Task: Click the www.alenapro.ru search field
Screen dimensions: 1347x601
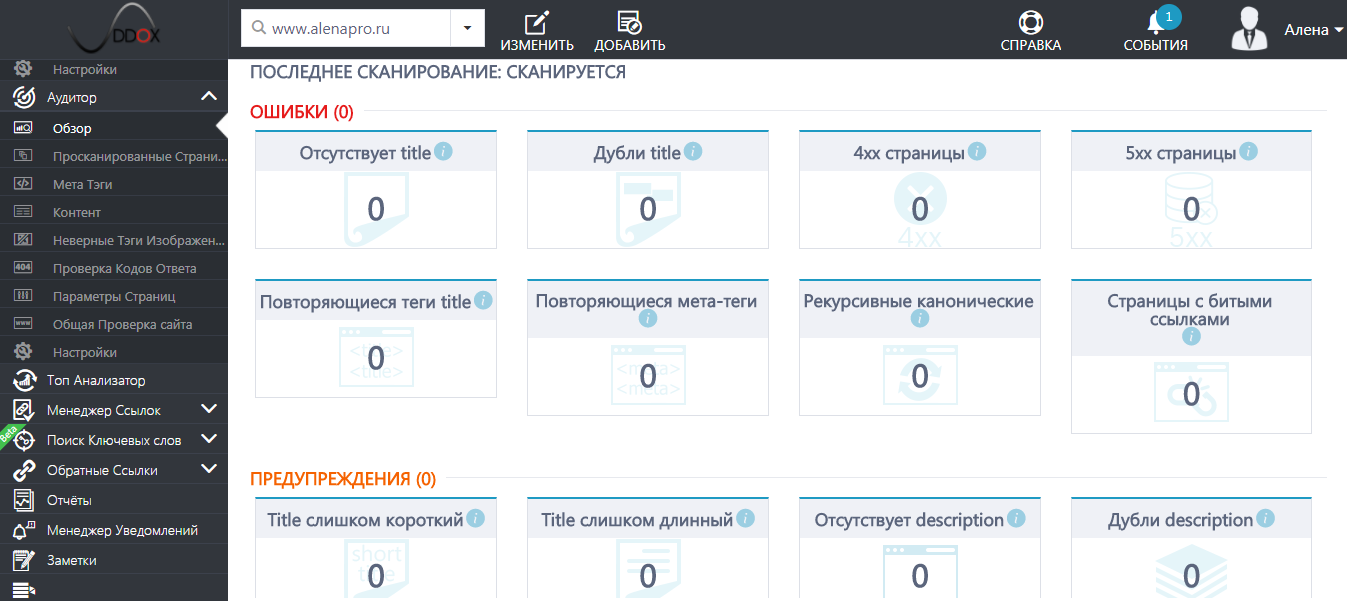Action: [x=350, y=28]
